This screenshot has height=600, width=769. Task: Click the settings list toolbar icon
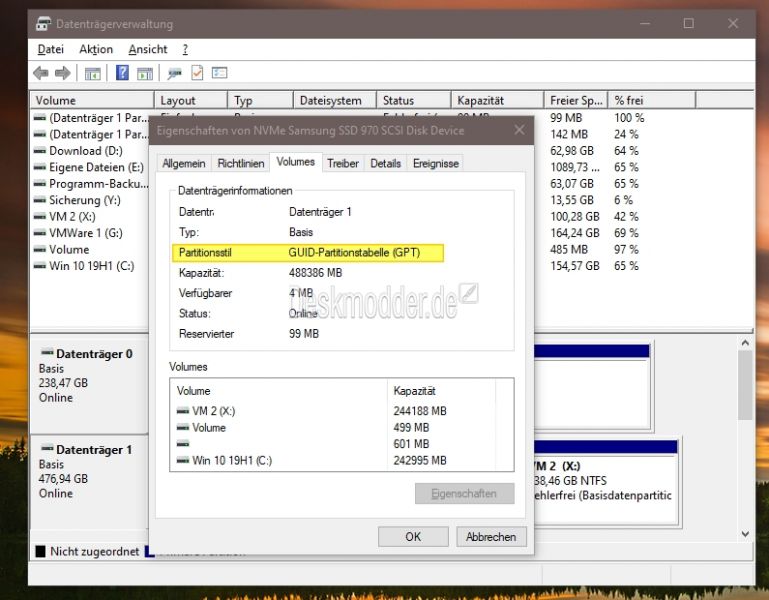(x=219, y=73)
